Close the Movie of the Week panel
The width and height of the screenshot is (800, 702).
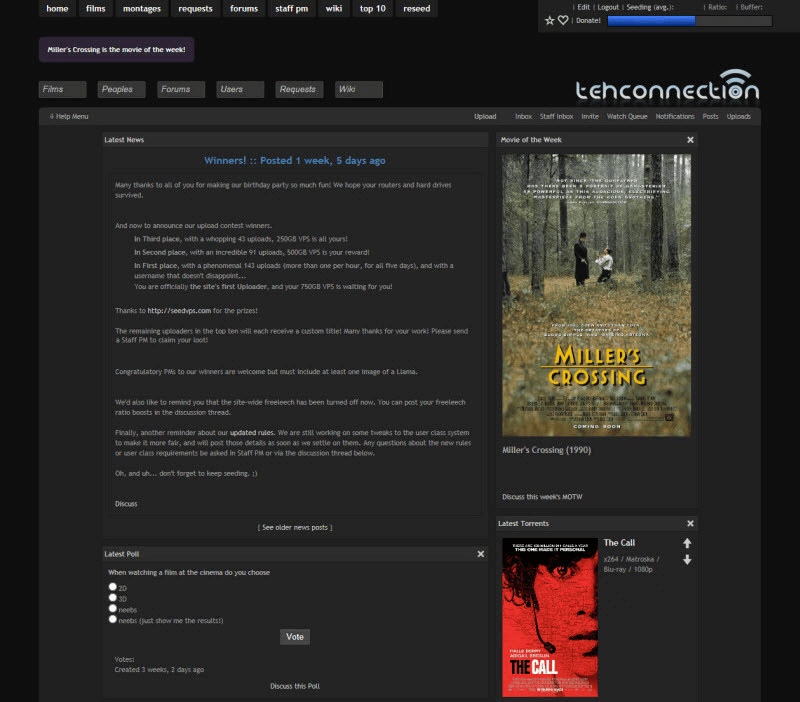[x=690, y=140]
